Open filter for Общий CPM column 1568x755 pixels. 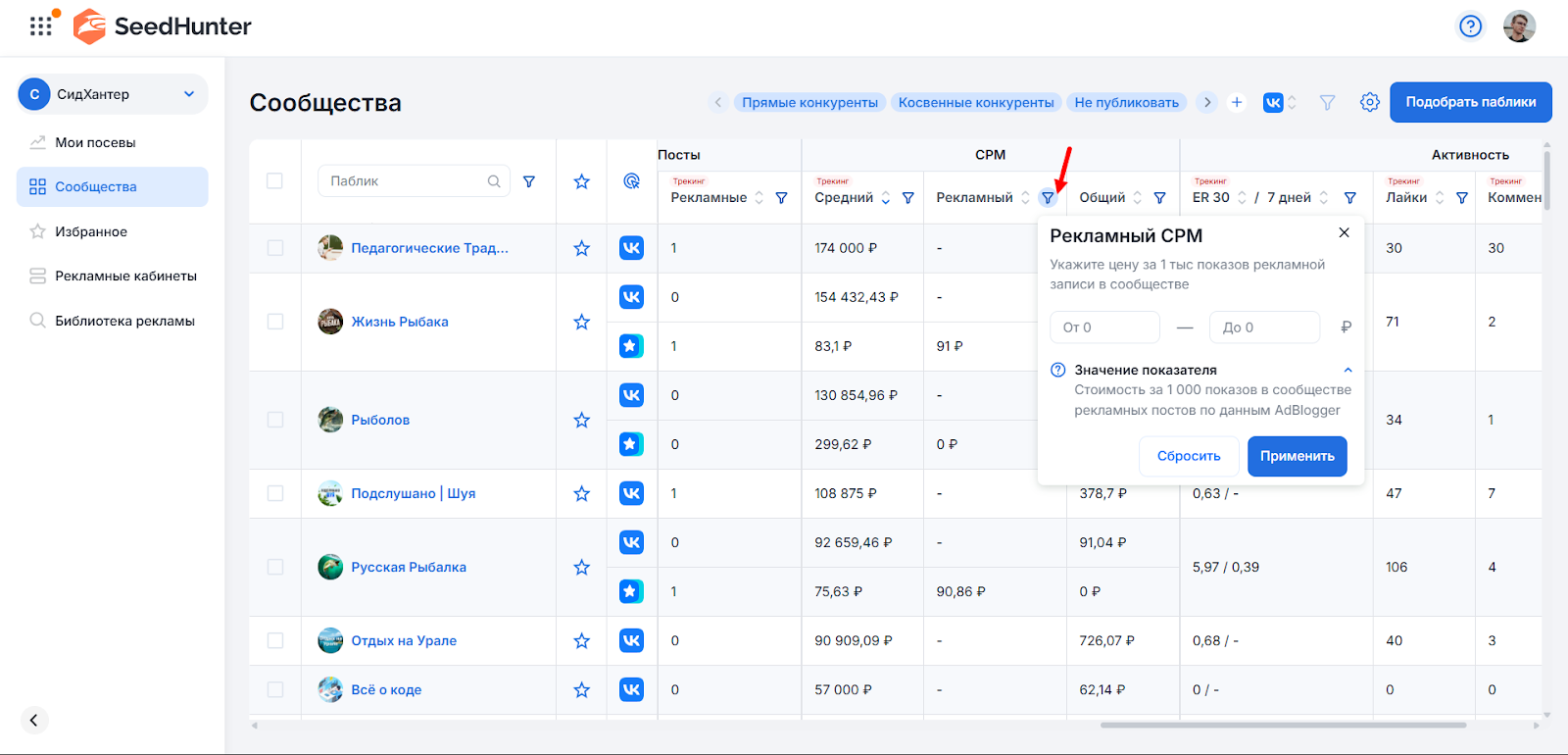point(1159,198)
